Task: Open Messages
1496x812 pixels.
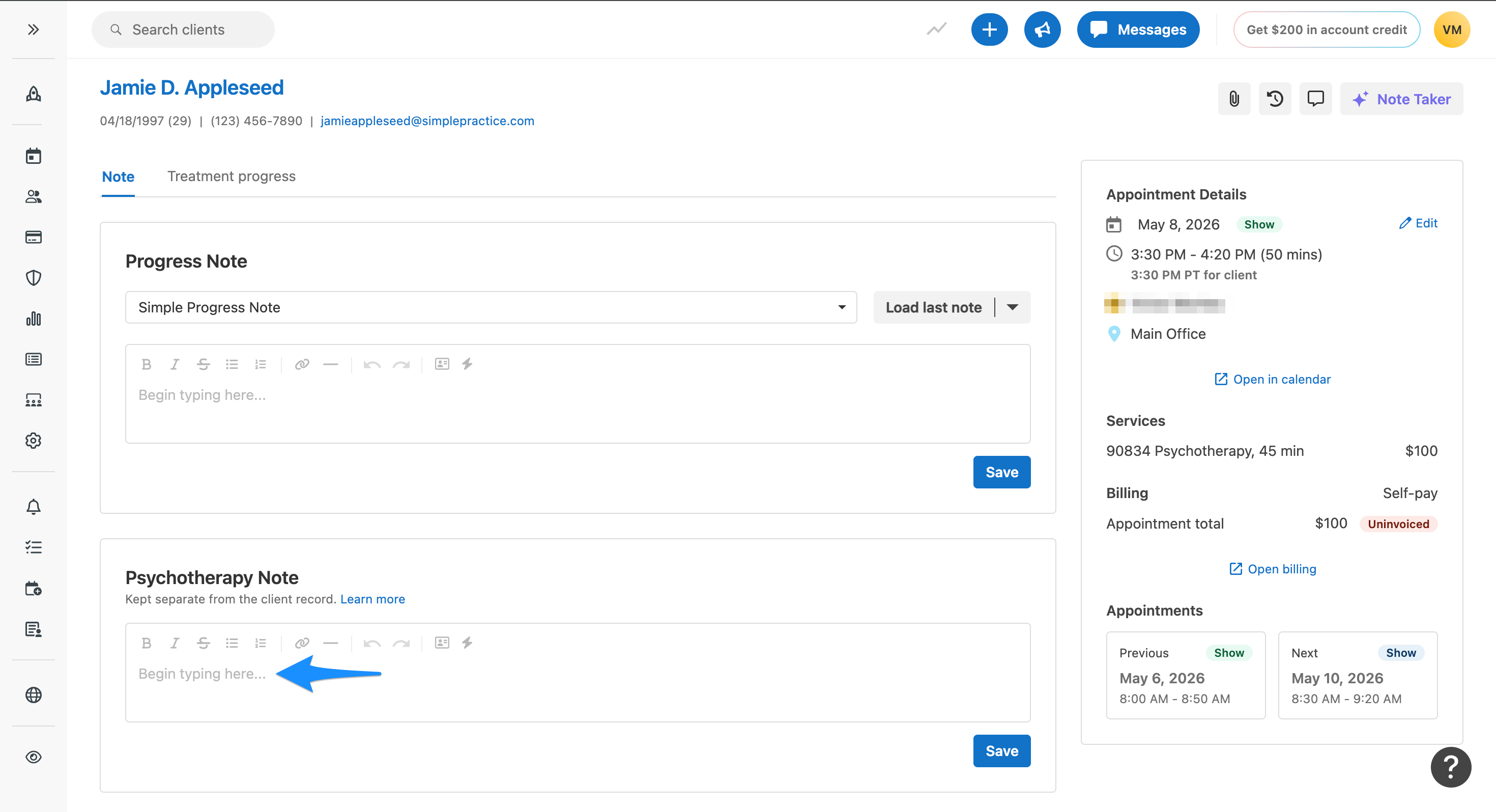Action: [x=1138, y=30]
